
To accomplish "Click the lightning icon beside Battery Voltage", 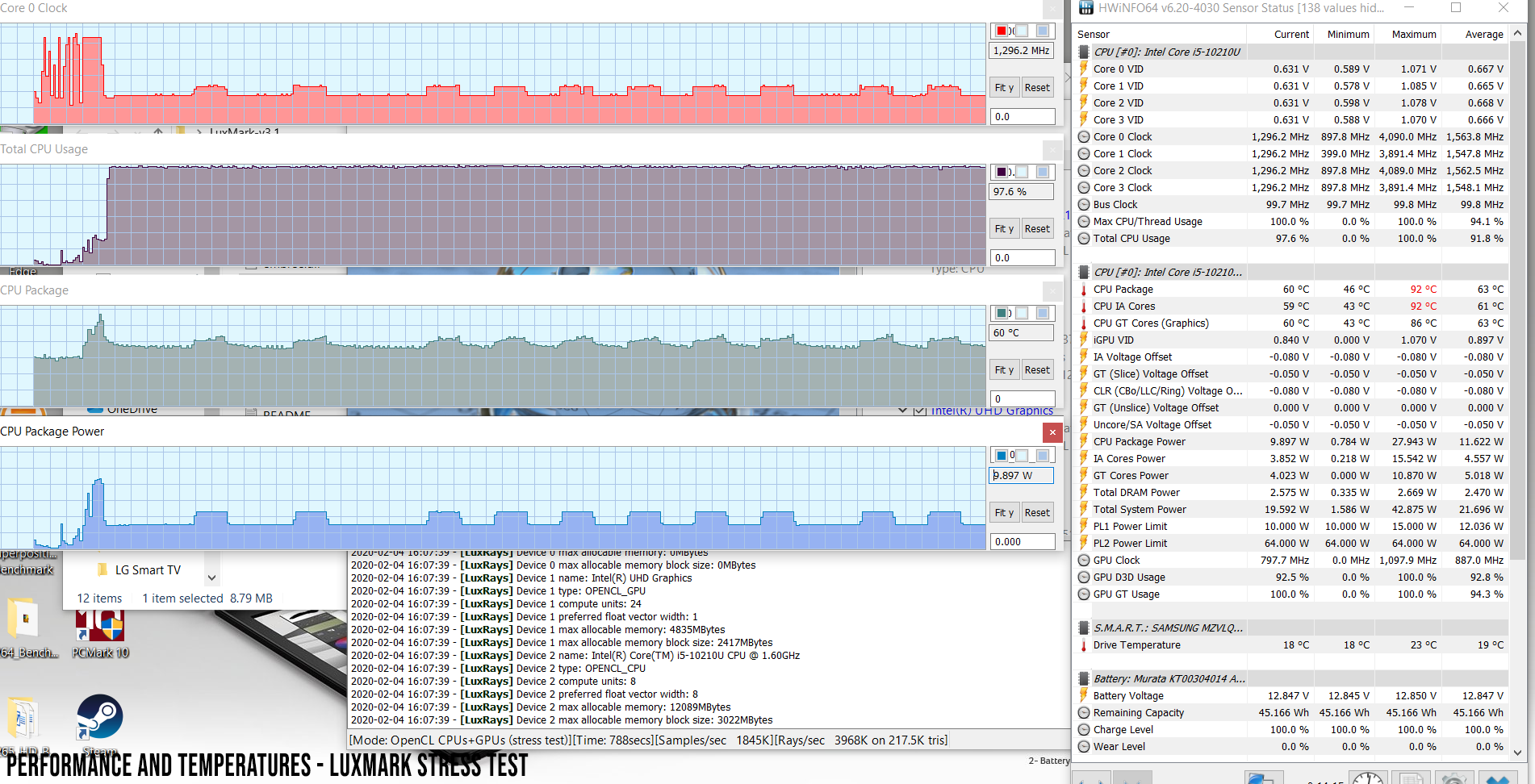I will [1084, 695].
